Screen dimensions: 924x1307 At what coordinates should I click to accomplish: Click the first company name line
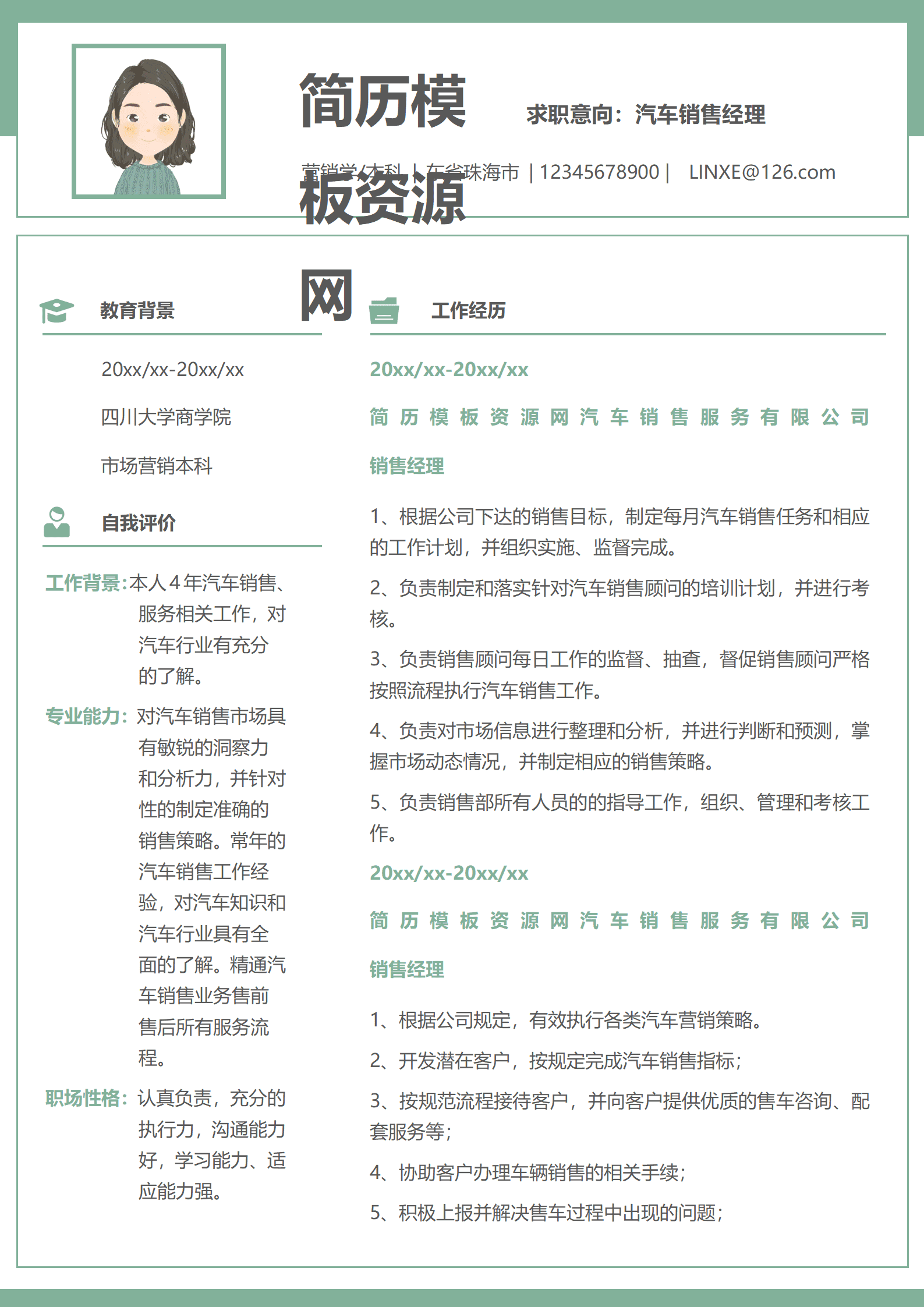pos(619,417)
